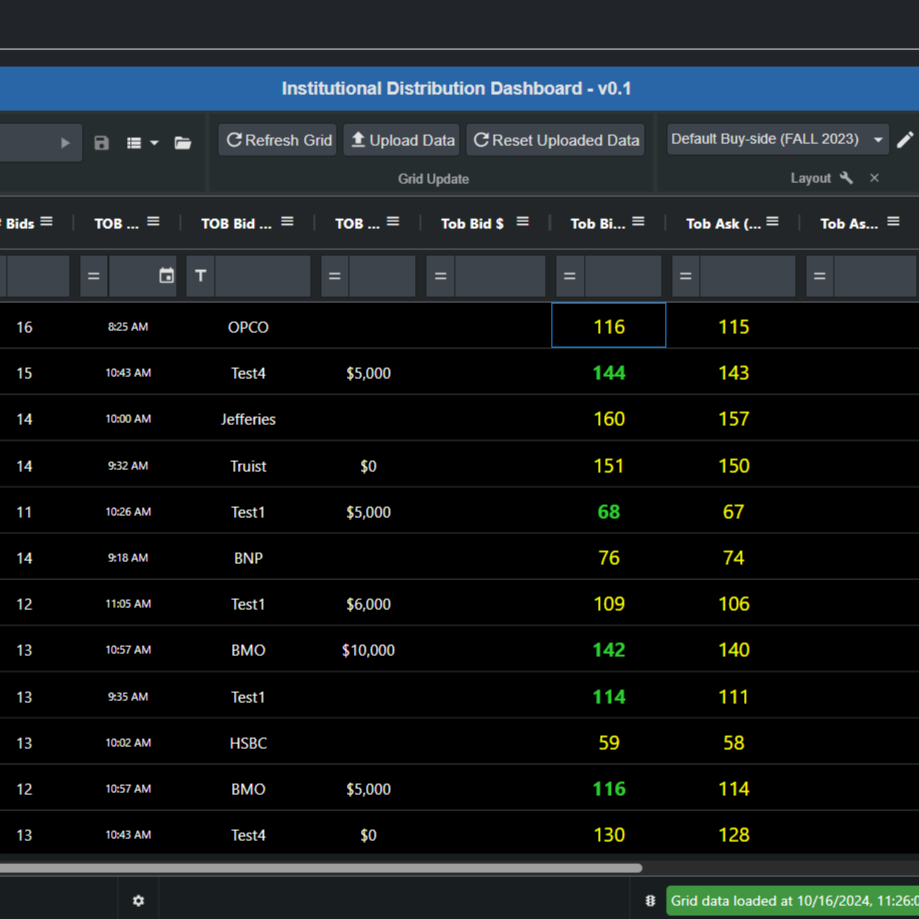The image size is (919, 919).
Task: Click equals operator under Tob As... column
Action: pyautogui.click(x=820, y=276)
